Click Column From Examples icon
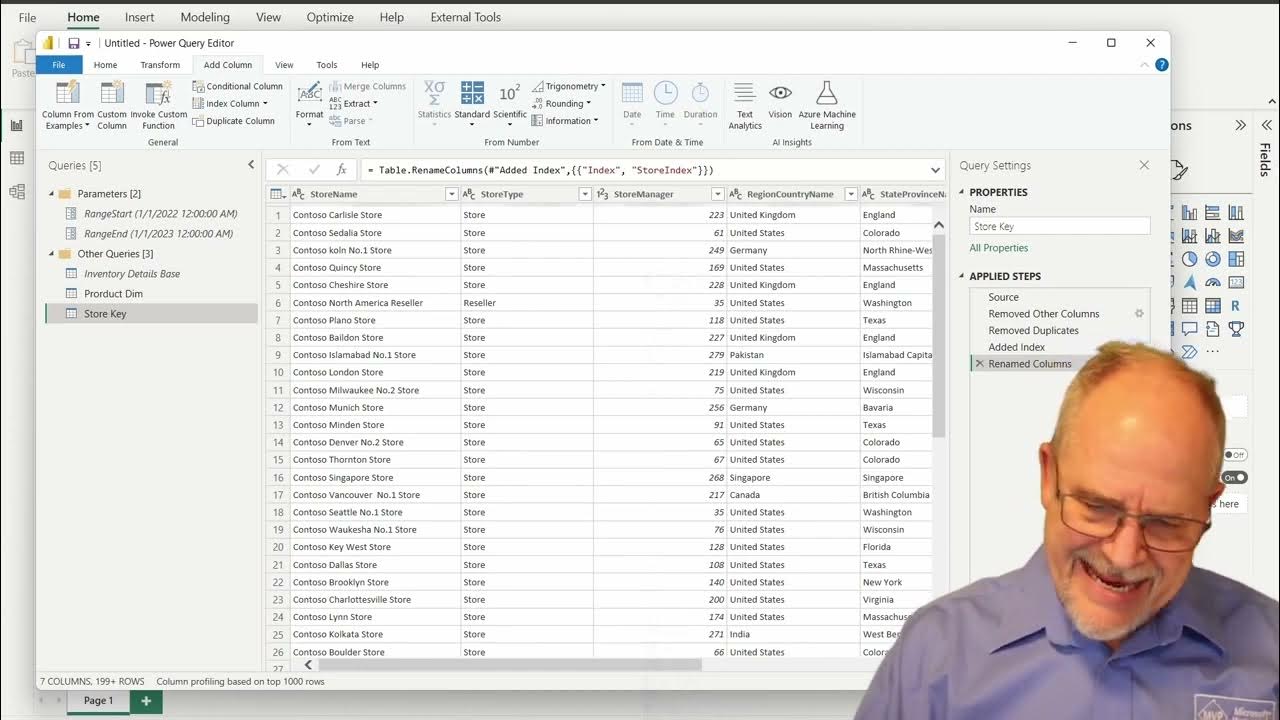The image size is (1280, 720). pos(68,93)
